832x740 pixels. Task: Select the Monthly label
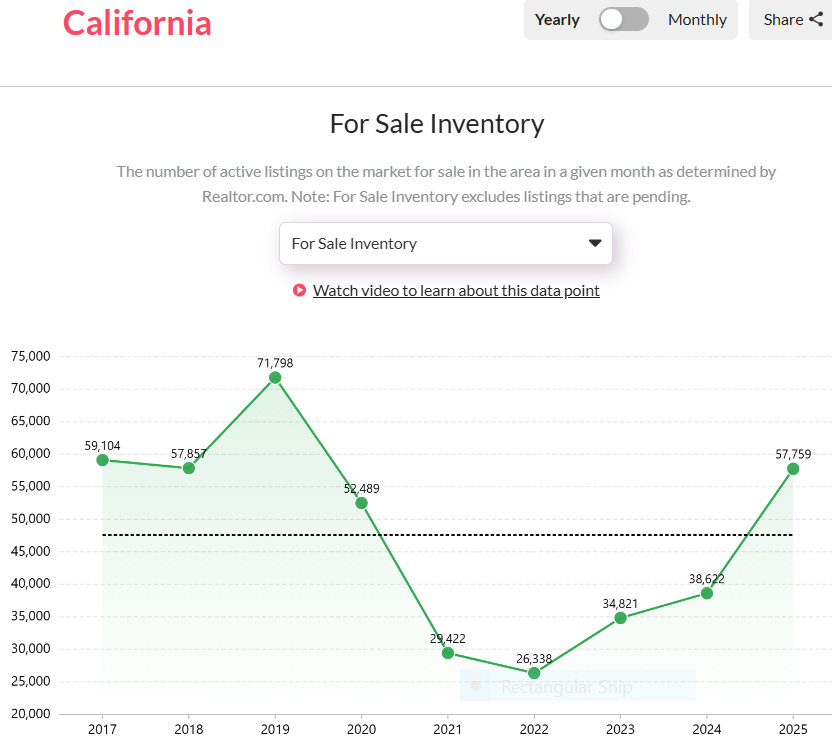pyautogui.click(x=697, y=19)
